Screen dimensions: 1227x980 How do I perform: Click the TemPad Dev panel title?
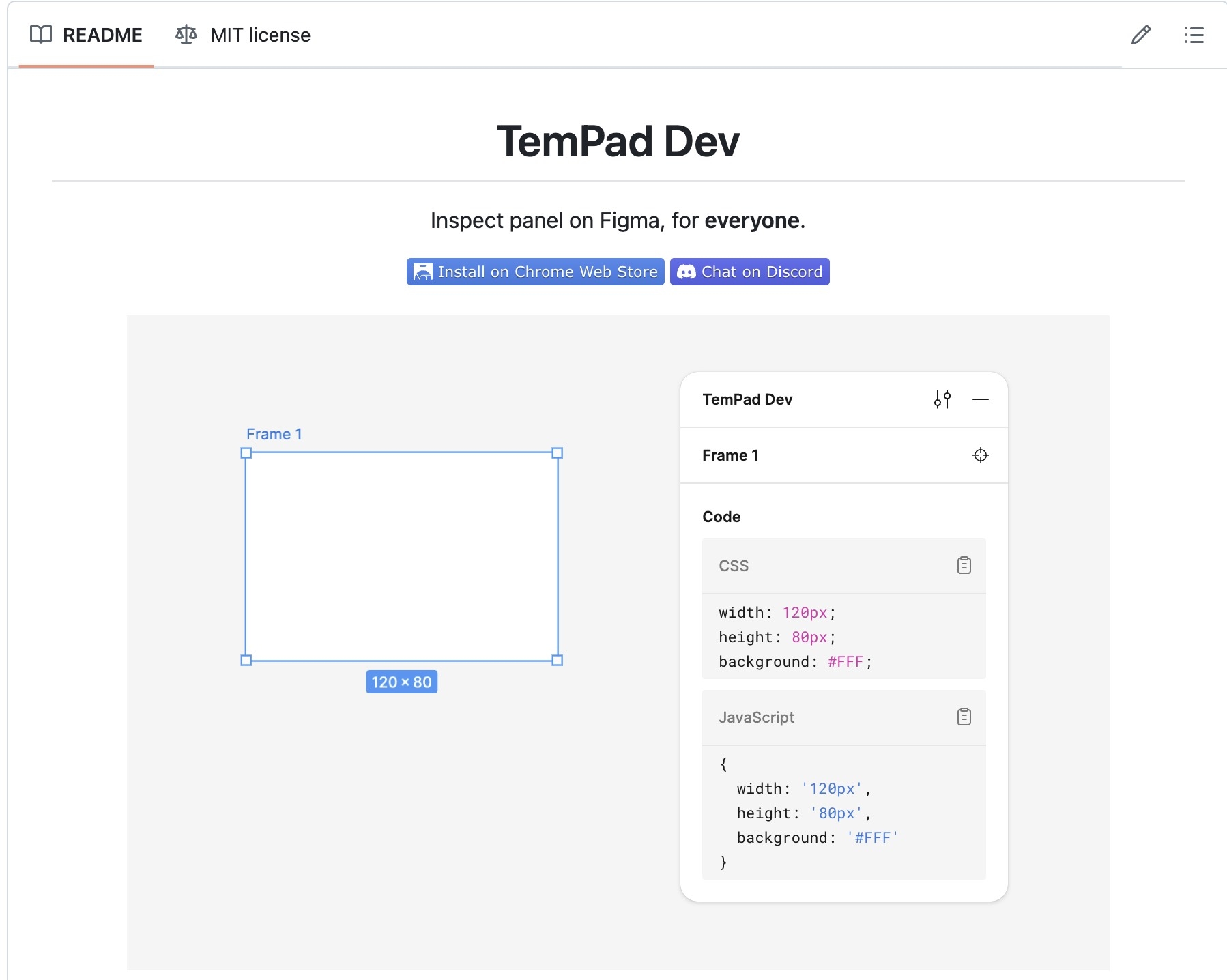[747, 399]
